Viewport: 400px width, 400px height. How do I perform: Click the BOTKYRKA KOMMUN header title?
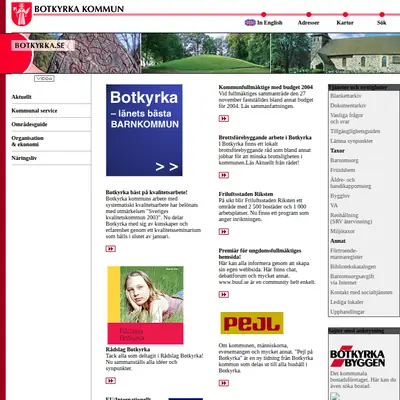[79, 9]
